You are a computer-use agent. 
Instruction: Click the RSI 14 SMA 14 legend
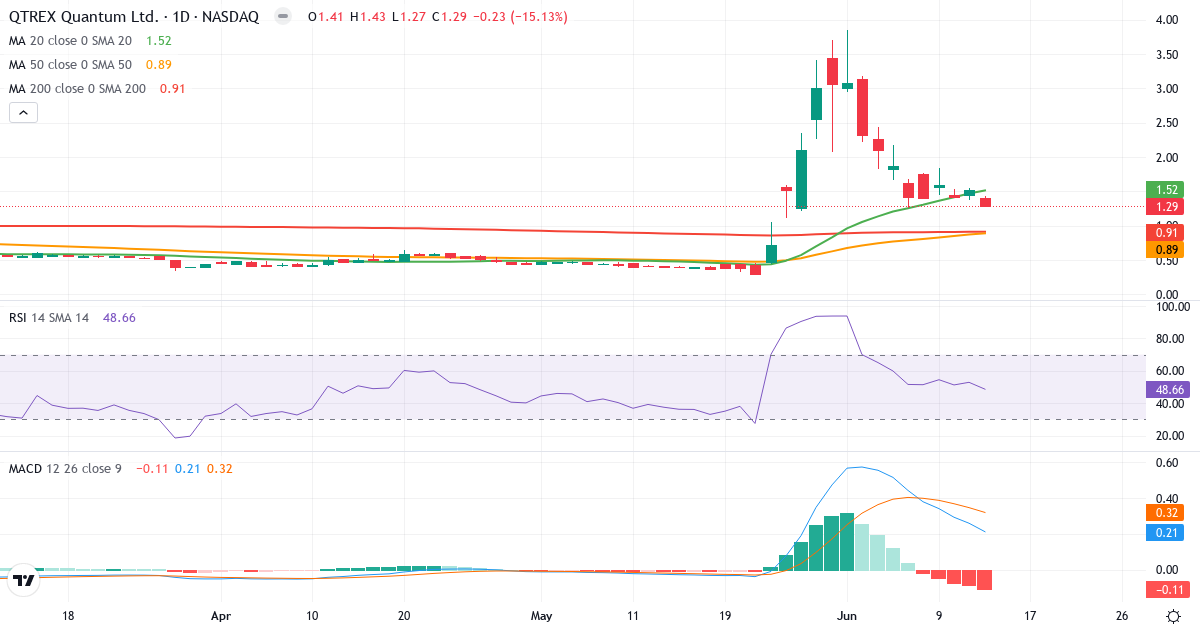coord(48,317)
